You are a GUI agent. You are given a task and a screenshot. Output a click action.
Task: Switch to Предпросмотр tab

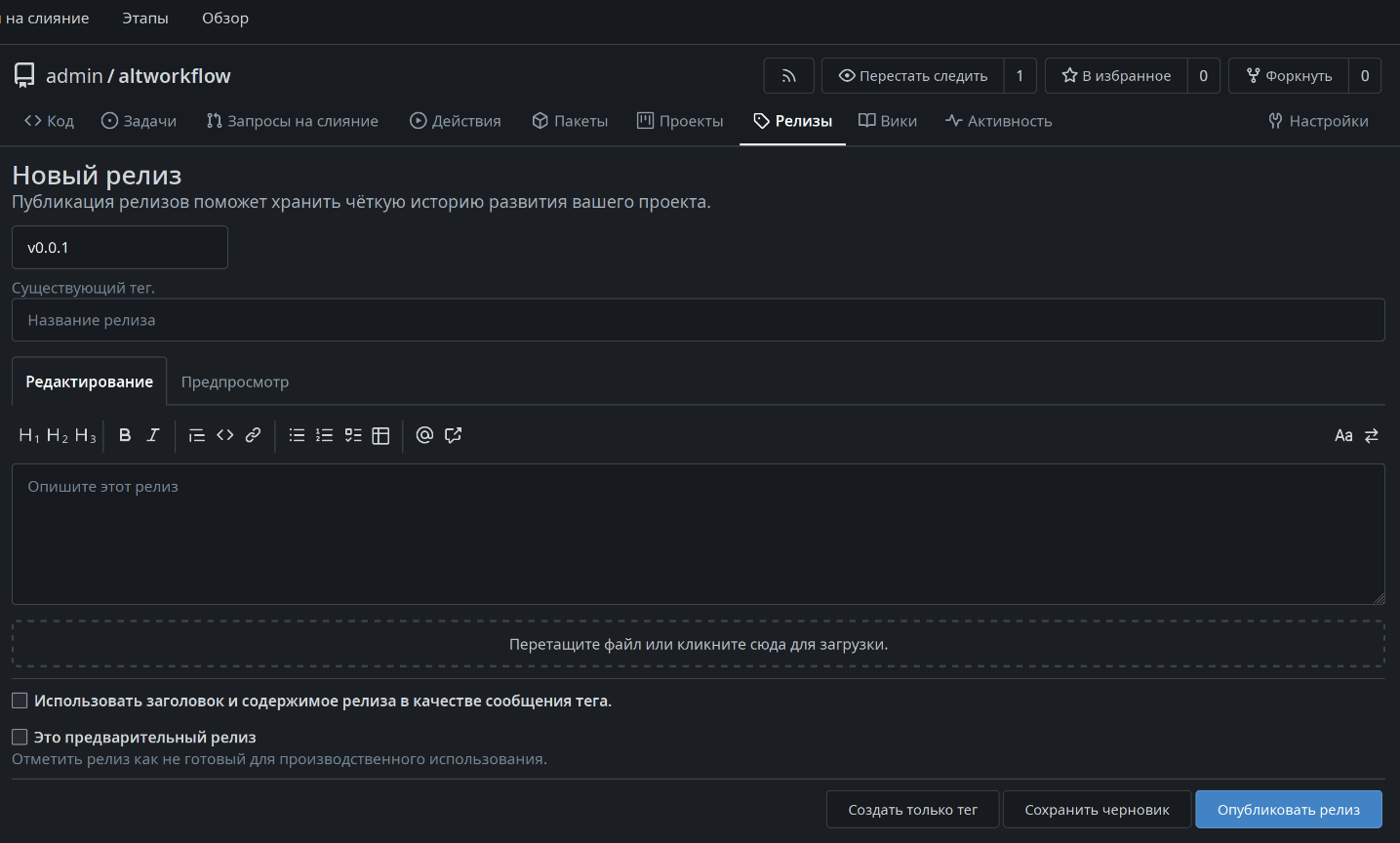[x=235, y=381]
